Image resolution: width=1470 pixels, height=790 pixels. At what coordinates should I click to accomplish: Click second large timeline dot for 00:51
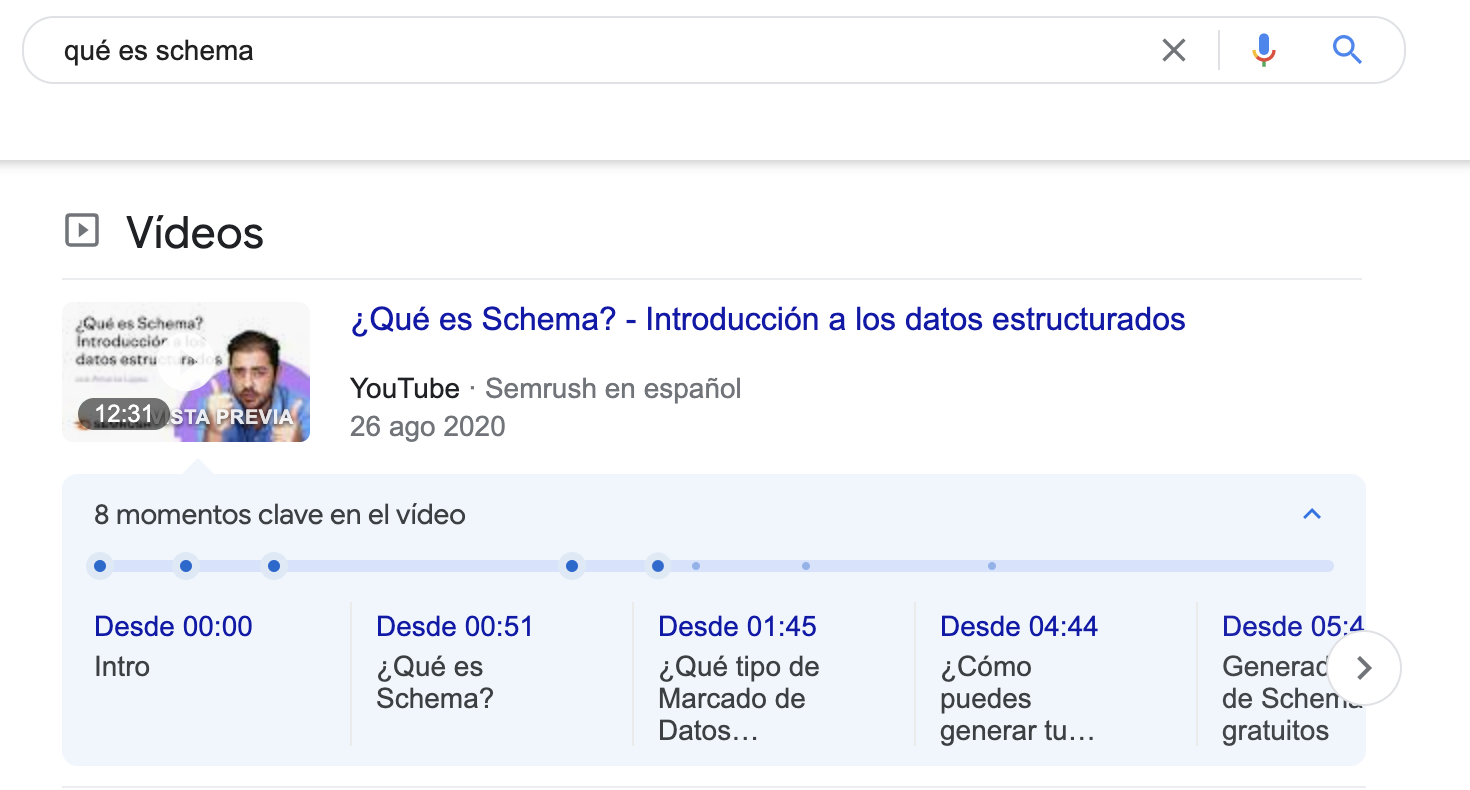[x=186, y=566]
